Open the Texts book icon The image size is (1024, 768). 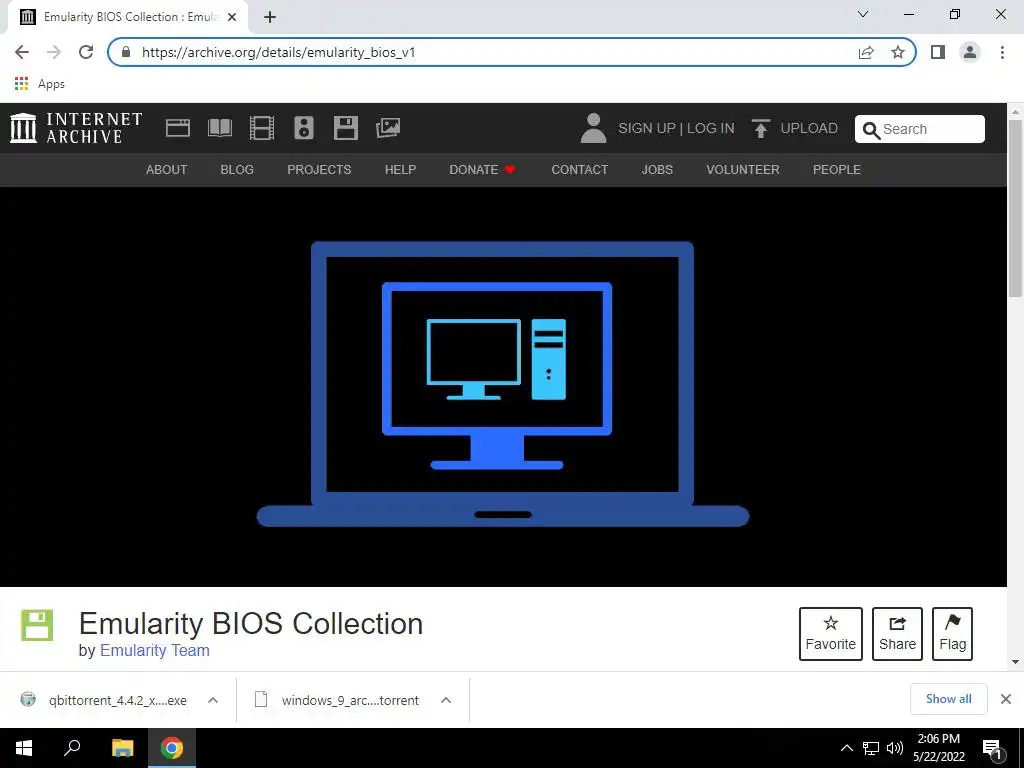click(x=219, y=128)
